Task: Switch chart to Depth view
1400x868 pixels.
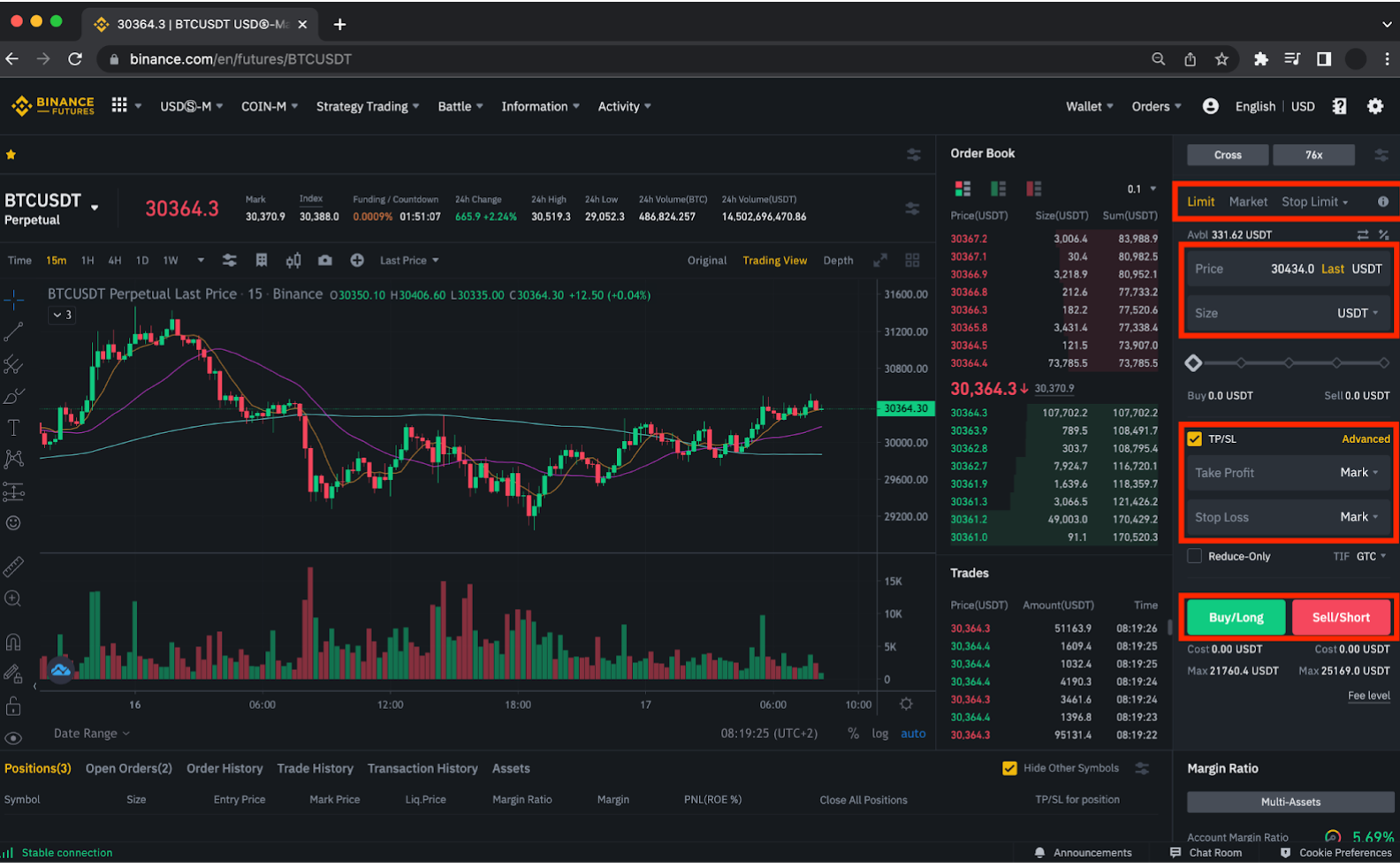Action: [838, 260]
